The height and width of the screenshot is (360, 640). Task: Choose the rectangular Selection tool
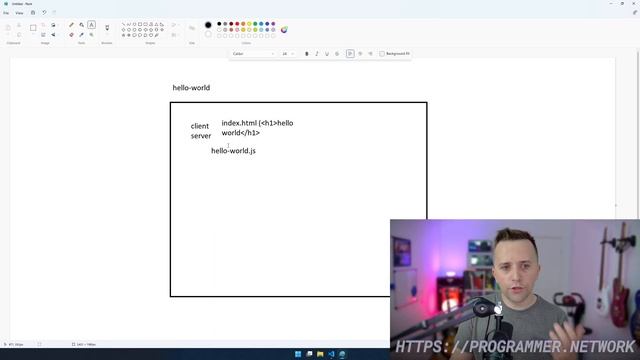click(33, 28)
